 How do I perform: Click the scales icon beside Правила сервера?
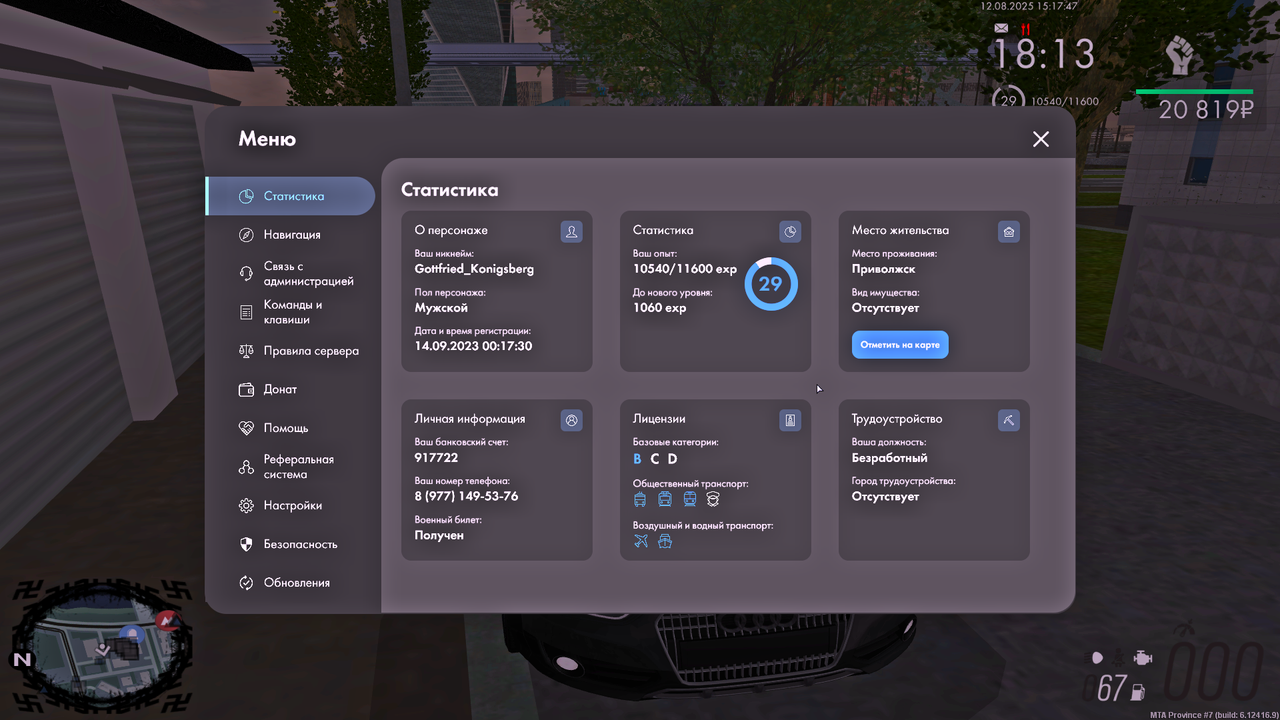point(246,351)
